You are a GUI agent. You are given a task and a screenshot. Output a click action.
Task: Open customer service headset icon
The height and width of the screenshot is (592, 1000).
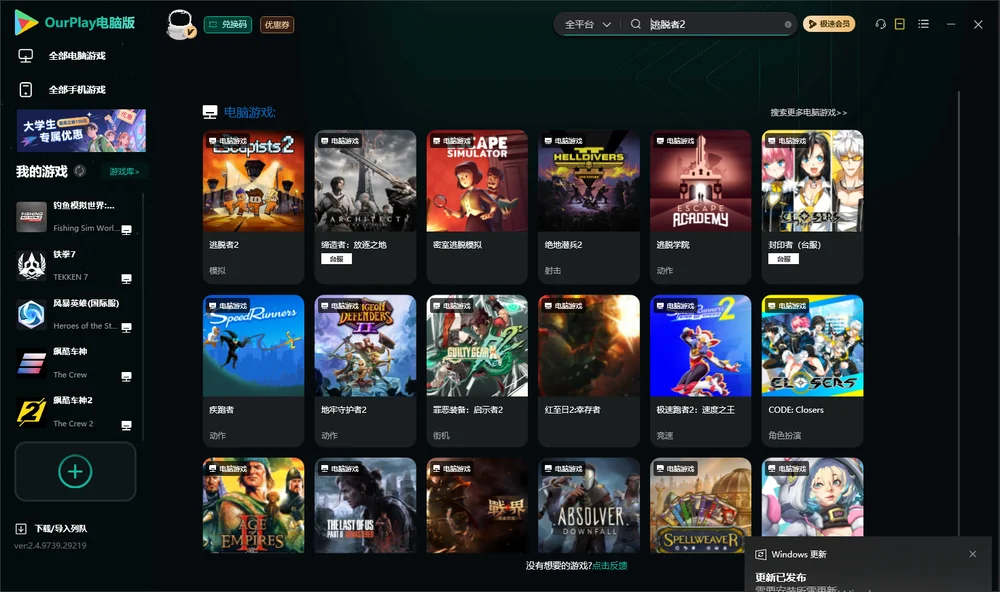coord(880,24)
